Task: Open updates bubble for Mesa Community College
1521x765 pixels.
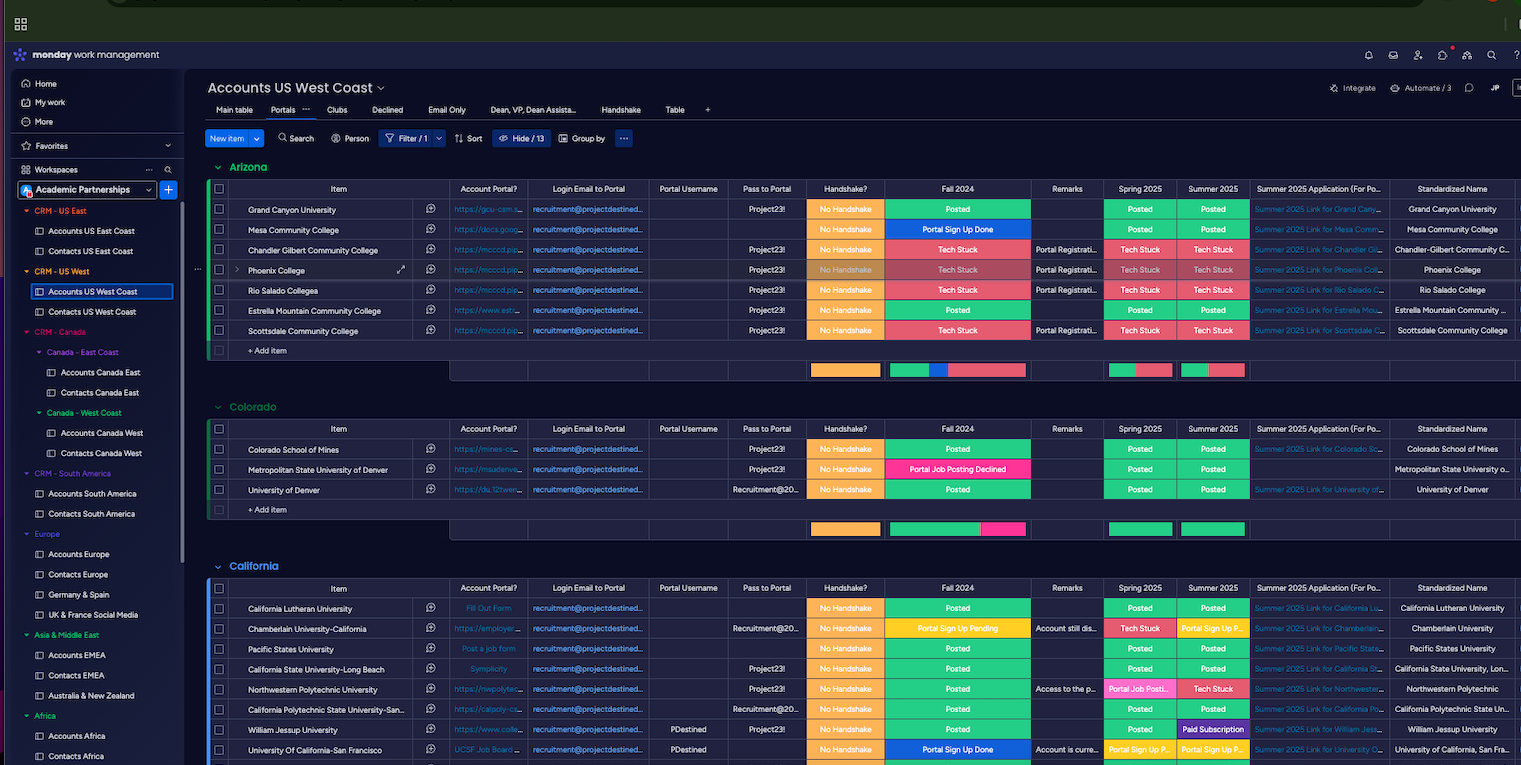Action: [431, 229]
